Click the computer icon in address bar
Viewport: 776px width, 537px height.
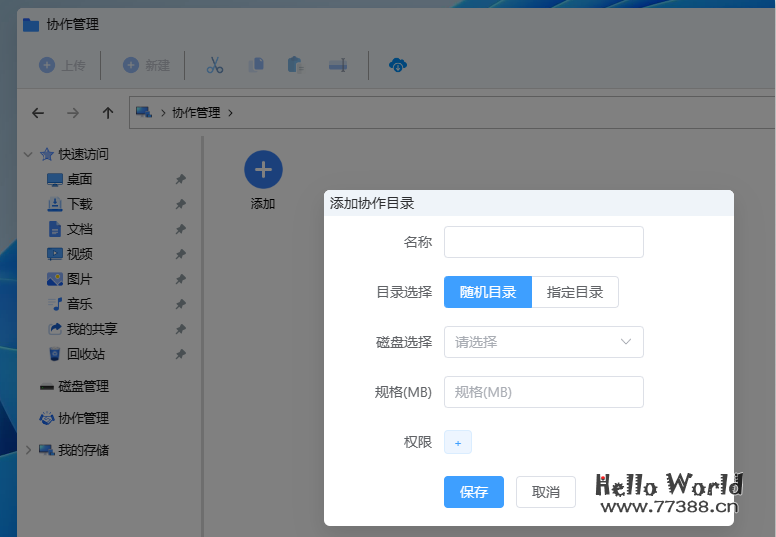click(x=144, y=112)
